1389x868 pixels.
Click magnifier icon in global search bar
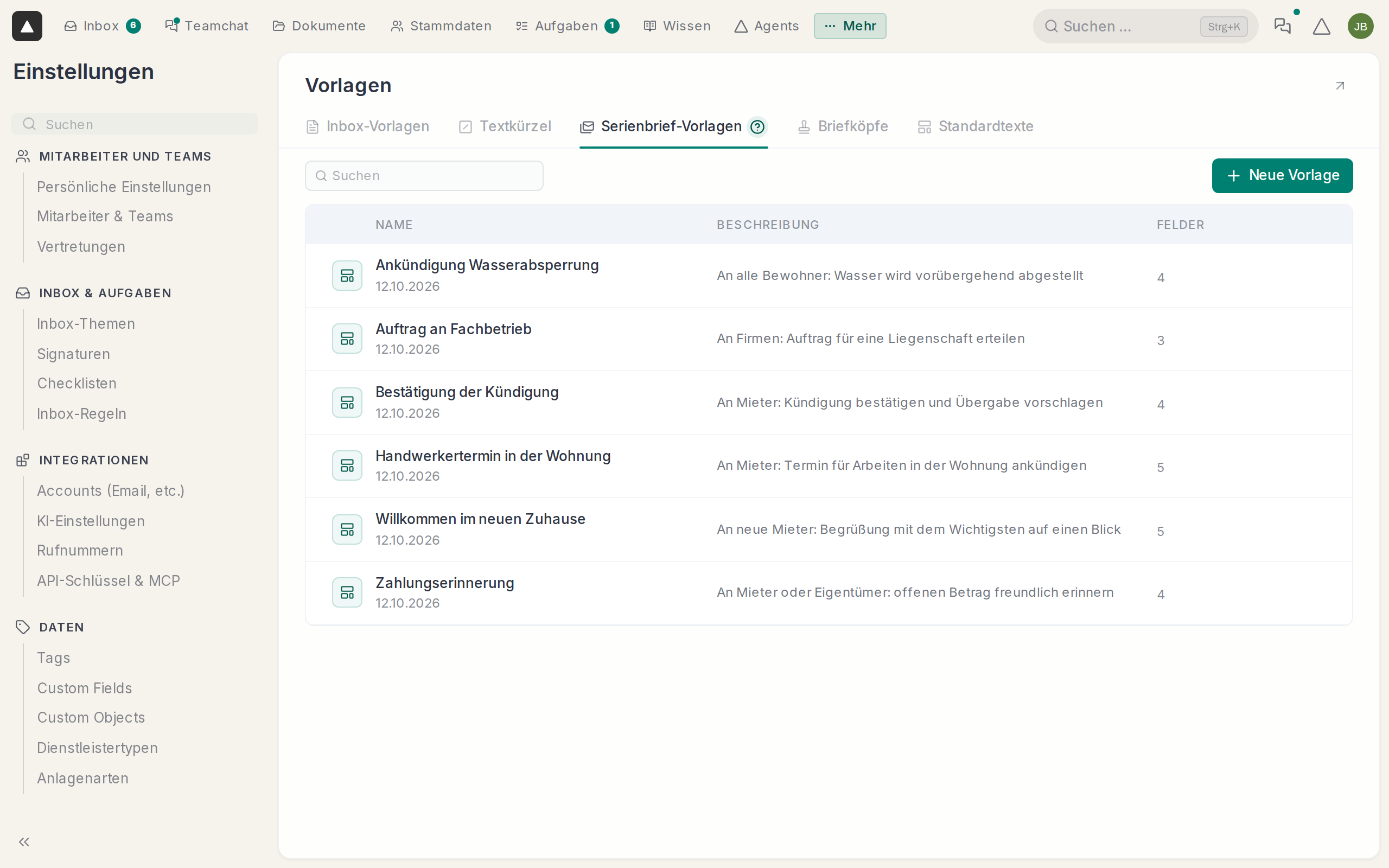pyautogui.click(x=1051, y=27)
